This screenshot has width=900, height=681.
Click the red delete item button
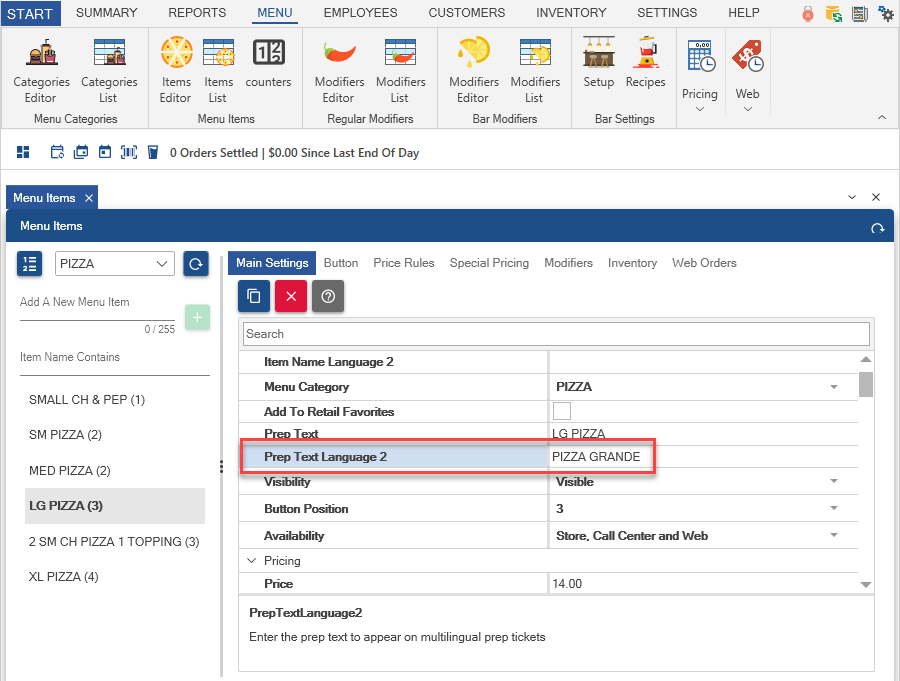tap(291, 295)
